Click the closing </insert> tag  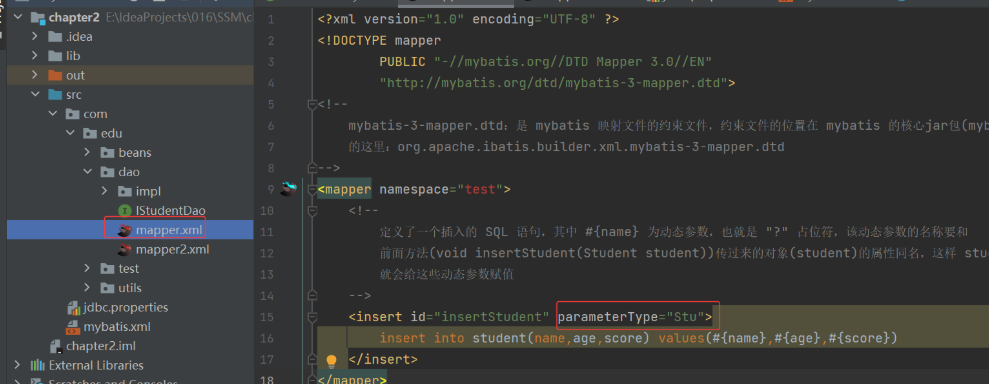pyautogui.click(x=383, y=359)
